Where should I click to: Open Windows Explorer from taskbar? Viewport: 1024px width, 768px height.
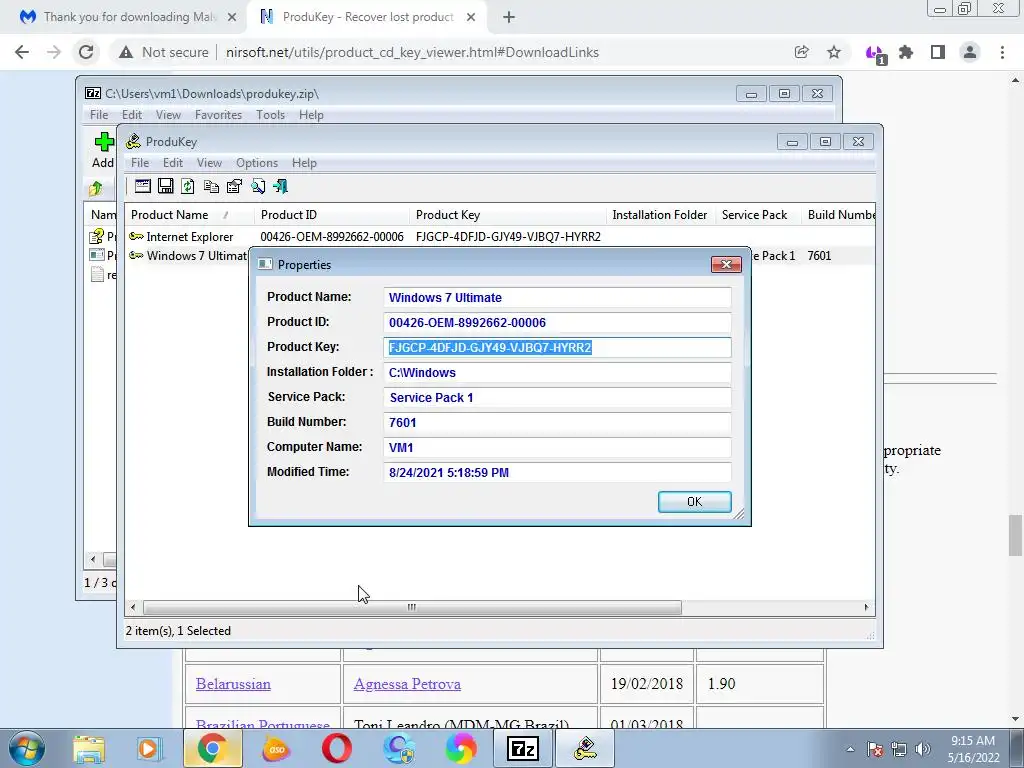point(89,748)
